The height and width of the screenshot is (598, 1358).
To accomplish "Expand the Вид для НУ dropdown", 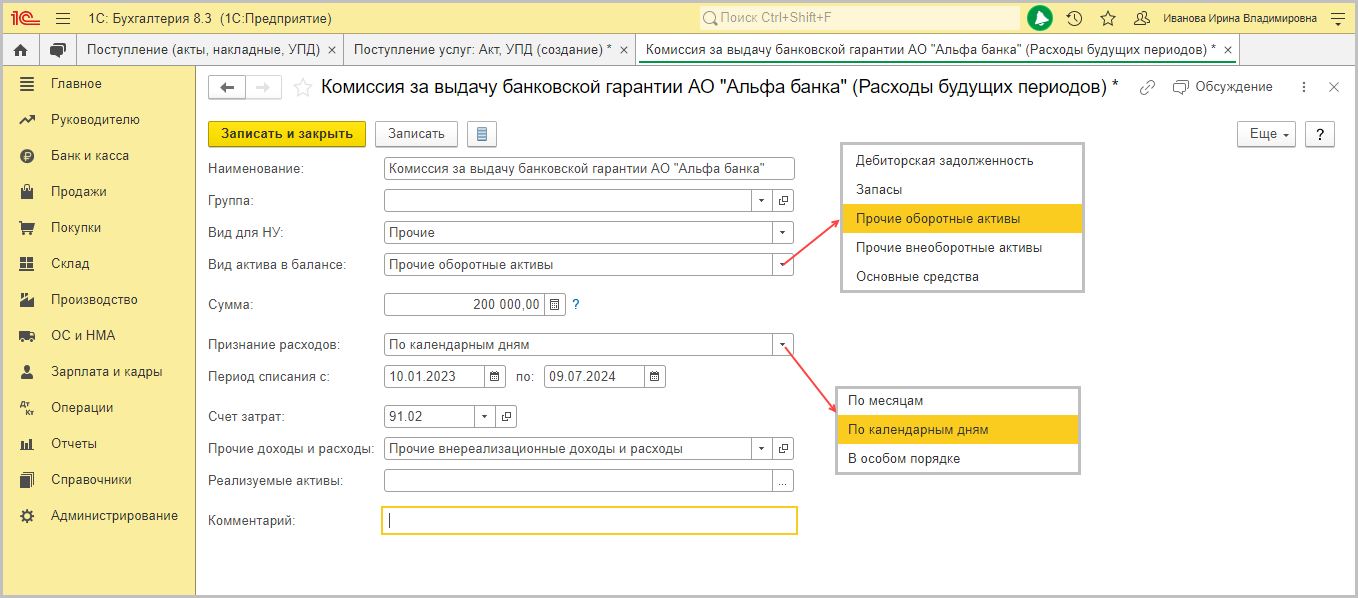I will pyautogui.click(x=782, y=233).
